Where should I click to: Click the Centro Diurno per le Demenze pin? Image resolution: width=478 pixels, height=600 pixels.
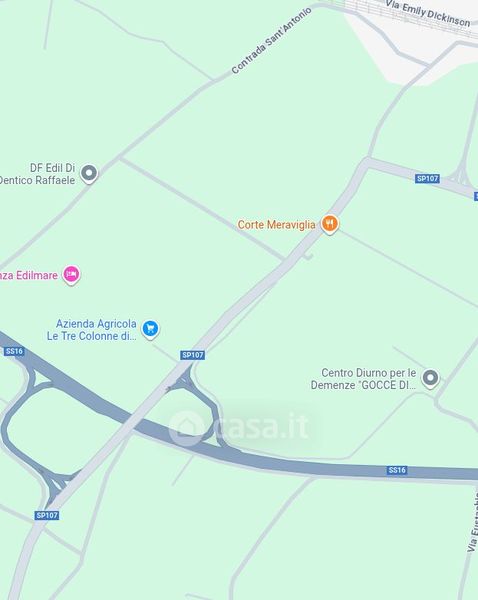[430, 378]
